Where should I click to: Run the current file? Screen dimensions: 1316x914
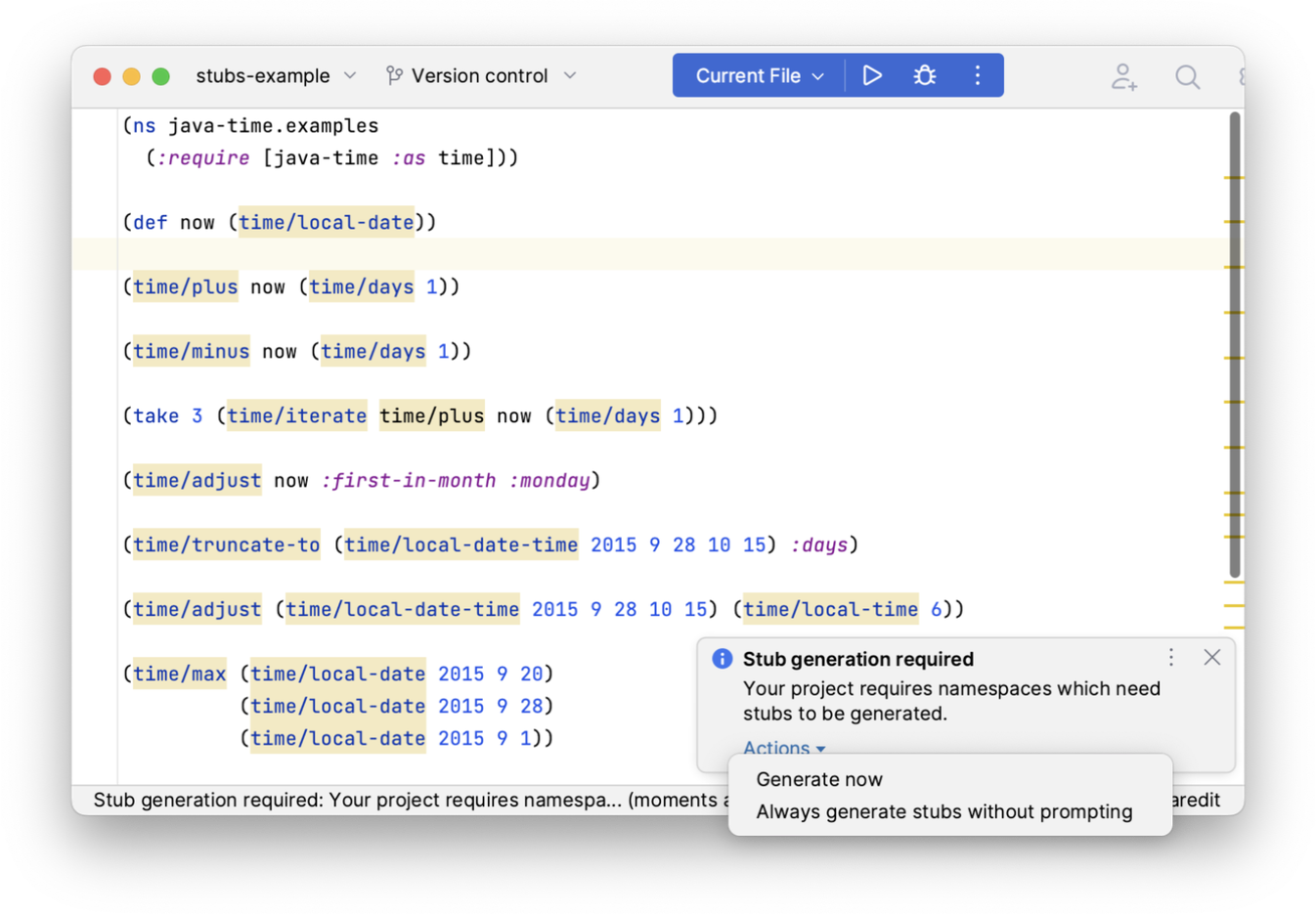(872, 75)
